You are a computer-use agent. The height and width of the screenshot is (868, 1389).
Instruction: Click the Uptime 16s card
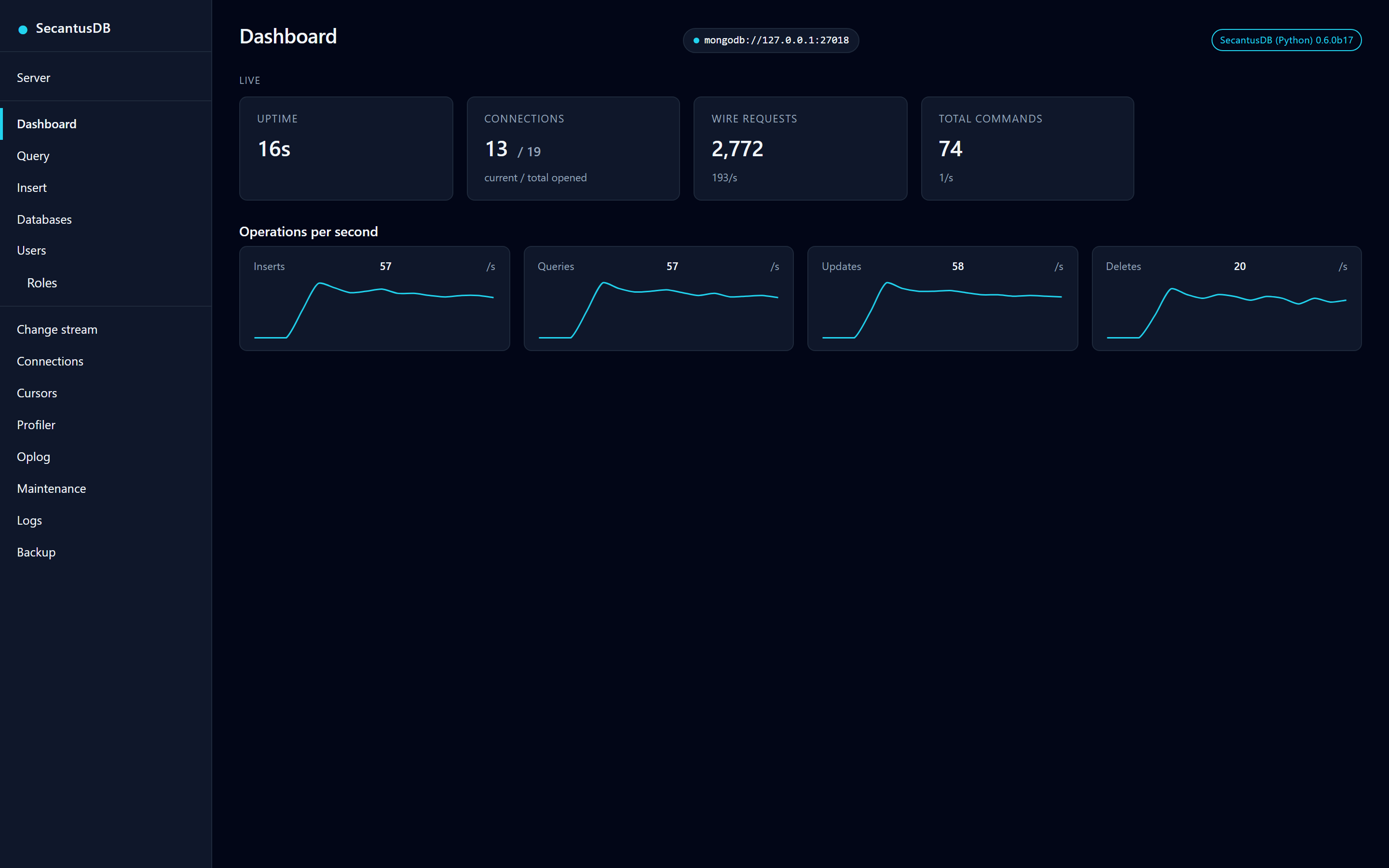[346, 148]
